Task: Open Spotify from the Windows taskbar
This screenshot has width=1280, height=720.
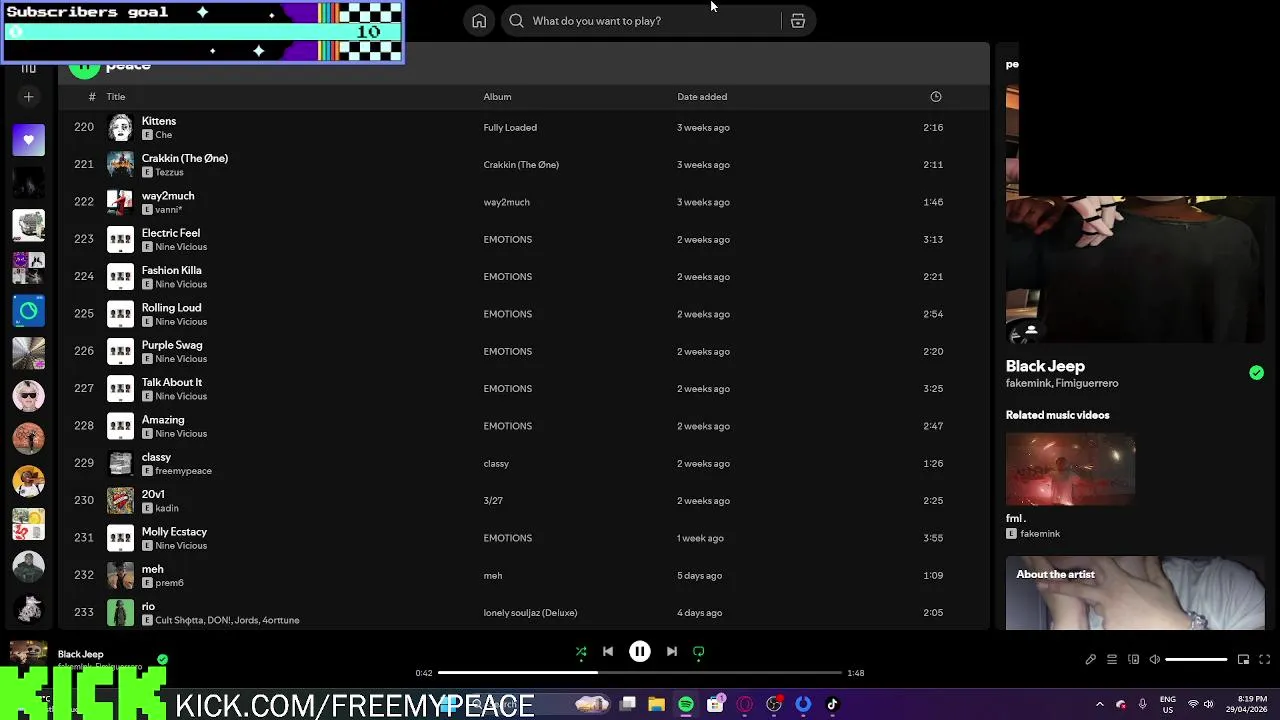Action: coord(686,705)
